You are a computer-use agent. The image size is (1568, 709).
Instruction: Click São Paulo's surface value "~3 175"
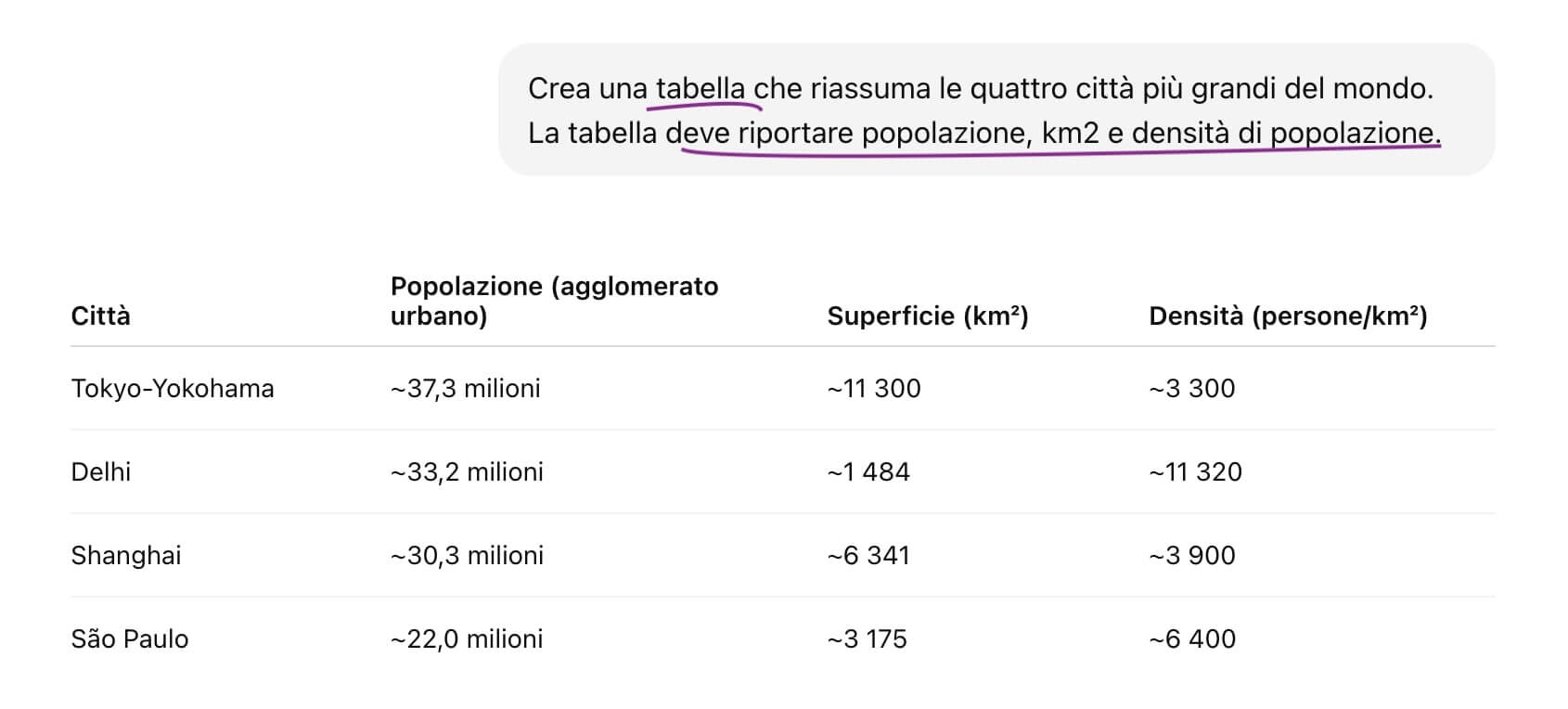[868, 638]
